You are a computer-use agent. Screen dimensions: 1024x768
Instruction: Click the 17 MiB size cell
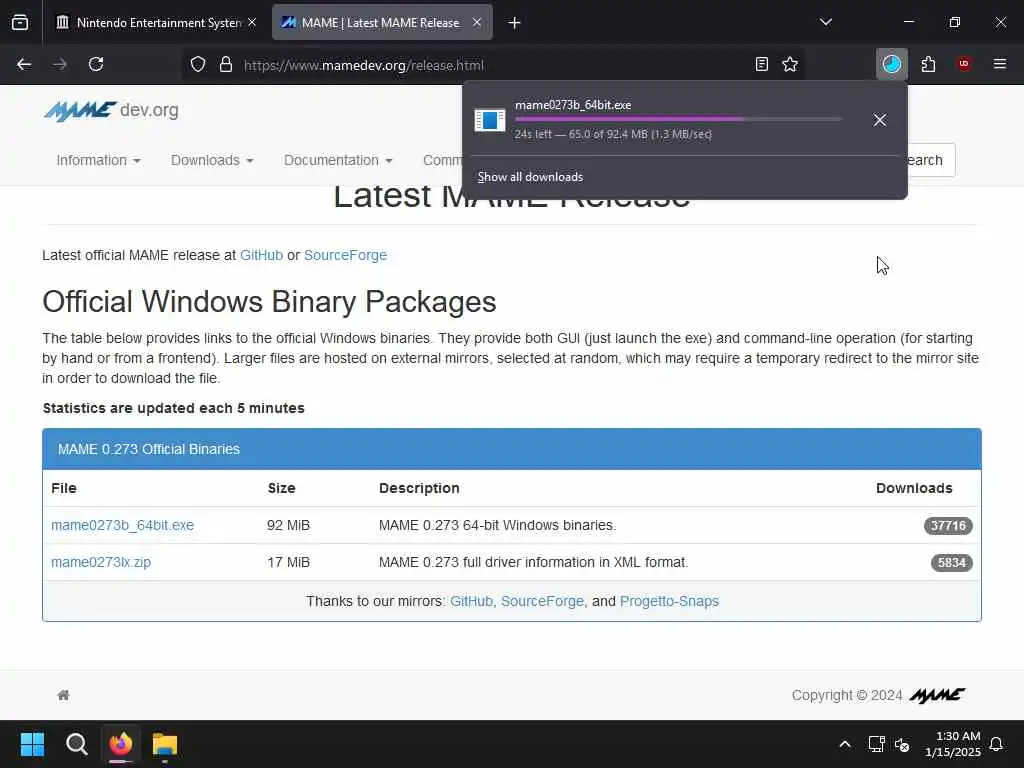tap(288, 562)
